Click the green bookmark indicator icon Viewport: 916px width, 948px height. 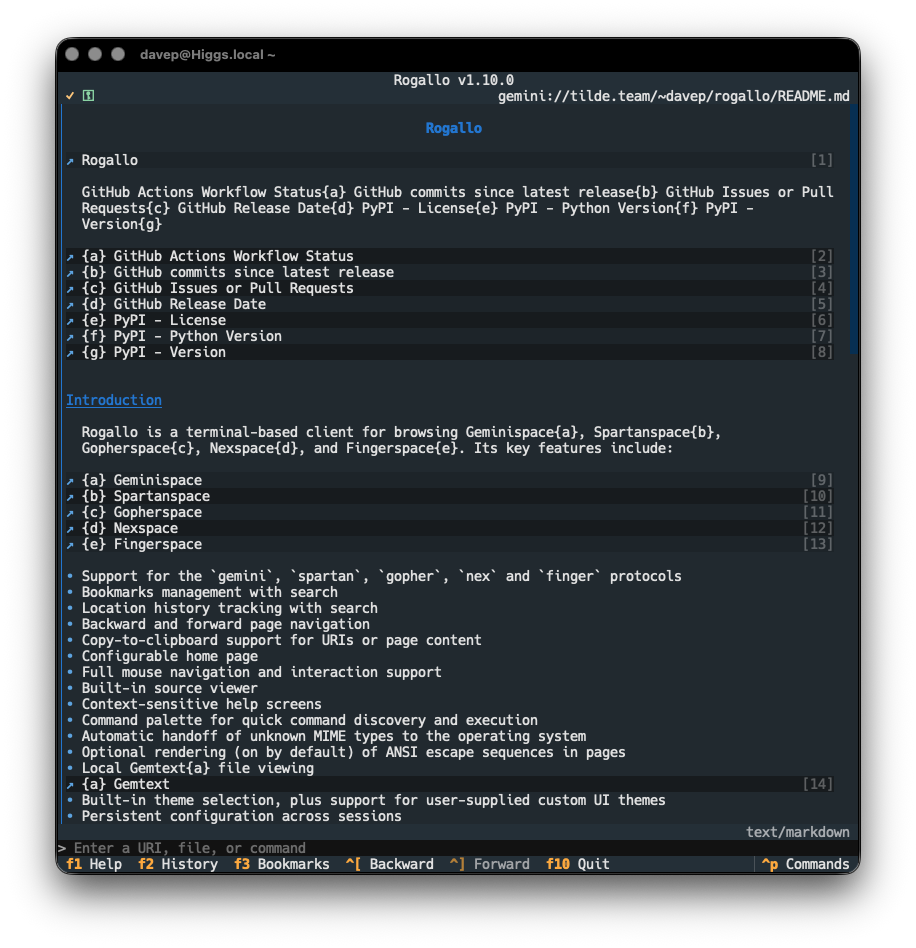click(x=88, y=96)
